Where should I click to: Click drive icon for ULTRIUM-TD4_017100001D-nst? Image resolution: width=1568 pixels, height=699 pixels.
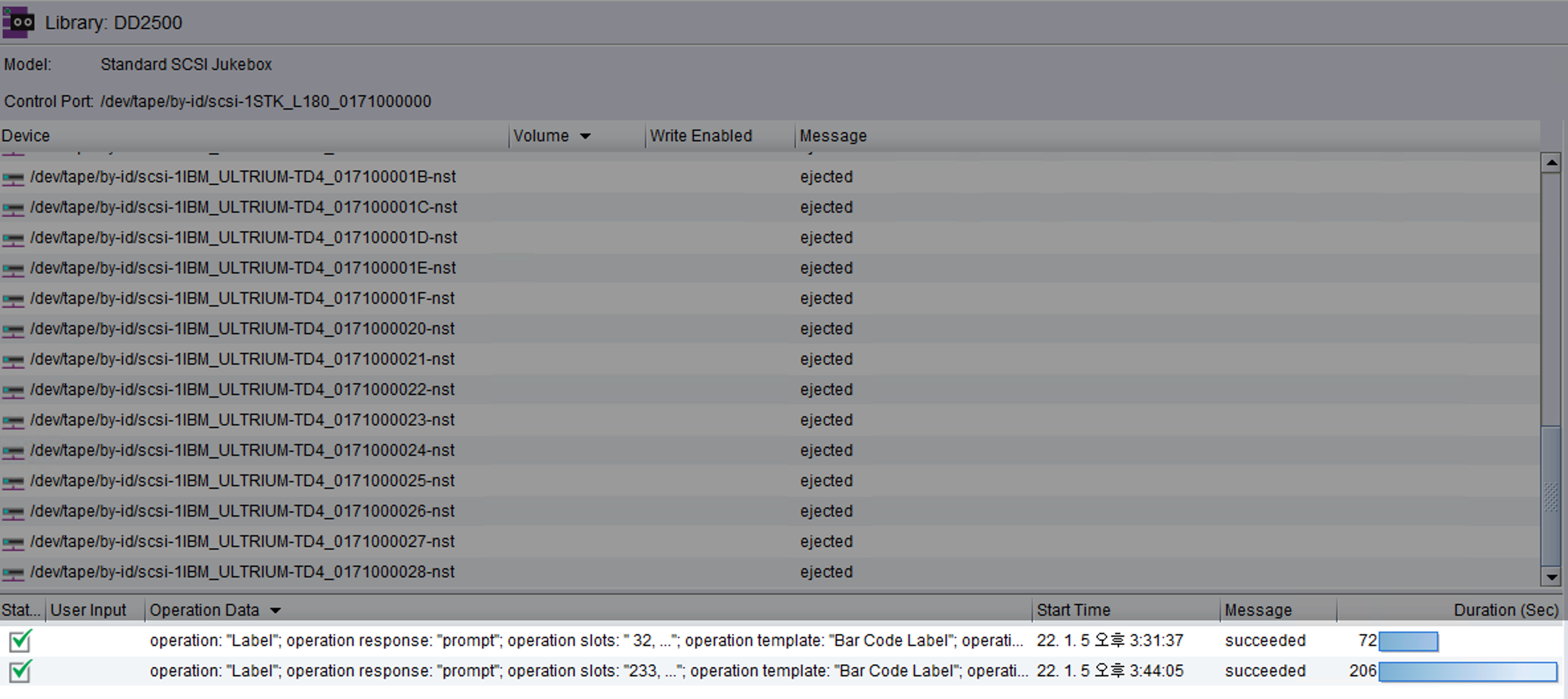coord(13,238)
